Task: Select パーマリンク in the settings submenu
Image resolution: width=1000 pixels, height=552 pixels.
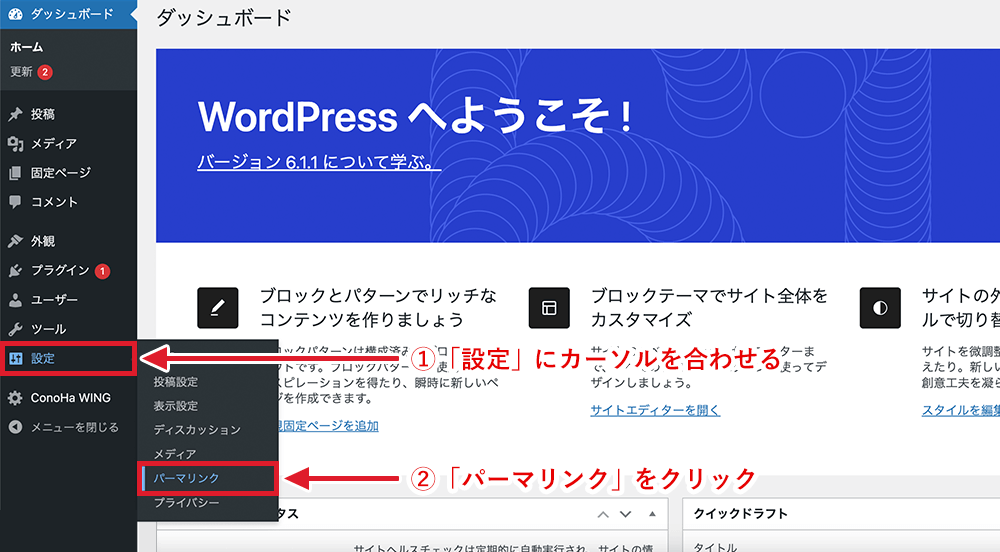Action: [187, 479]
